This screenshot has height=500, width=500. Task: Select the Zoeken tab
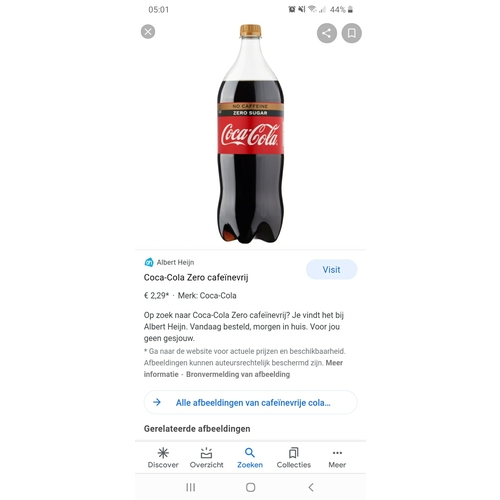pyautogui.click(x=250, y=458)
